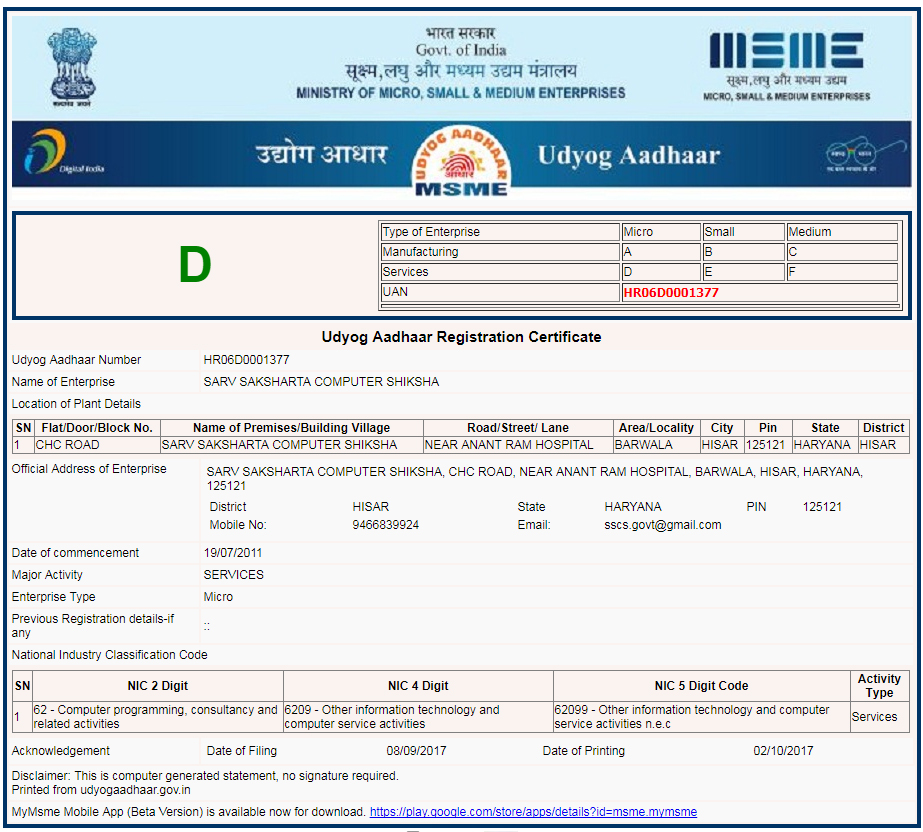Click the Manufacturing row label in table
The image size is (923, 832).
499,252
